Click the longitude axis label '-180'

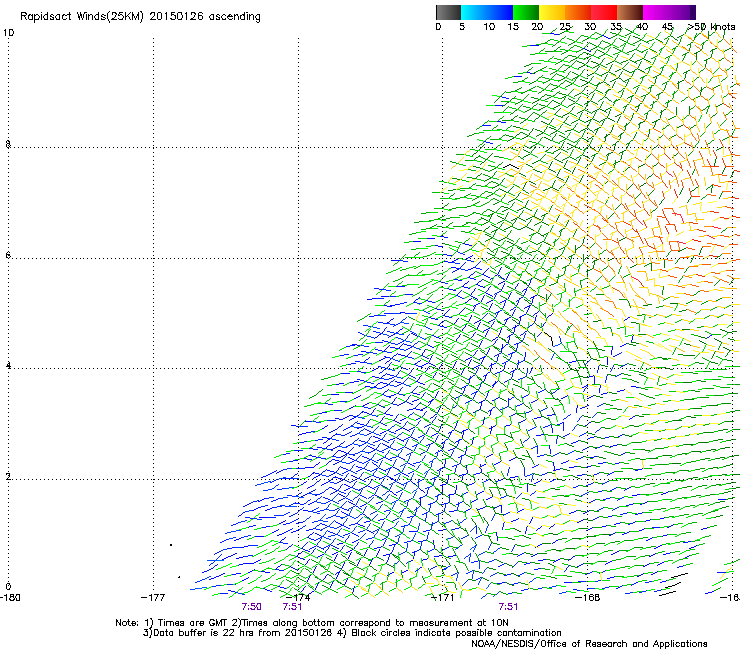click(10, 597)
